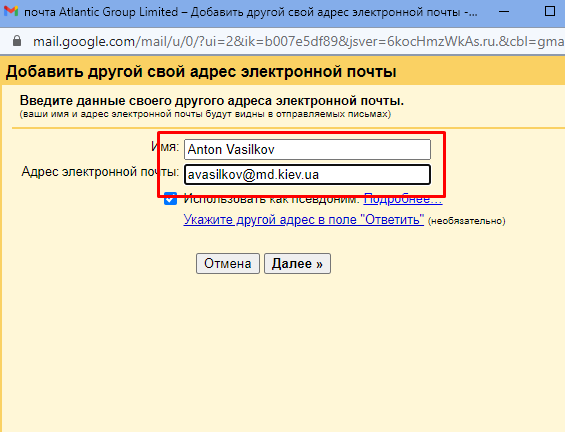Focus the name field containing Anton Vasilkov
The width and height of the screenshot is (565, 432).
(x=307, y=150)
